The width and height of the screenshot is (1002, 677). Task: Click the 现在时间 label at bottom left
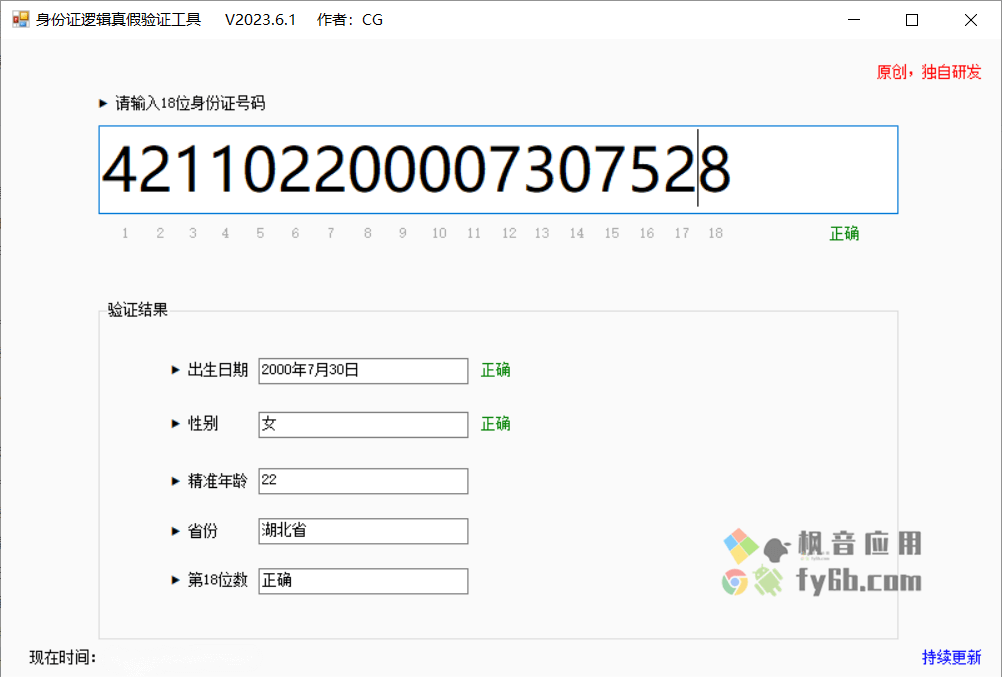(63, 657)
